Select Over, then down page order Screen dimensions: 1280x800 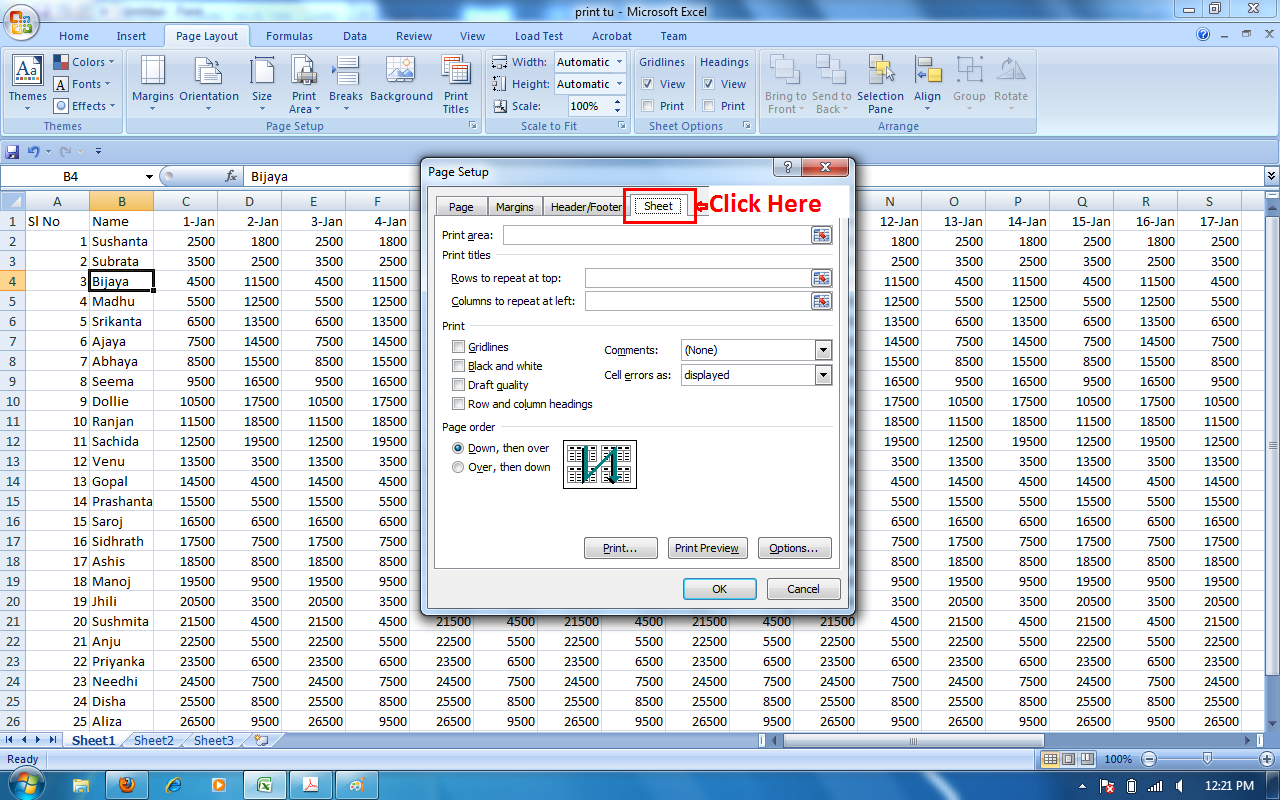(458, 467)
